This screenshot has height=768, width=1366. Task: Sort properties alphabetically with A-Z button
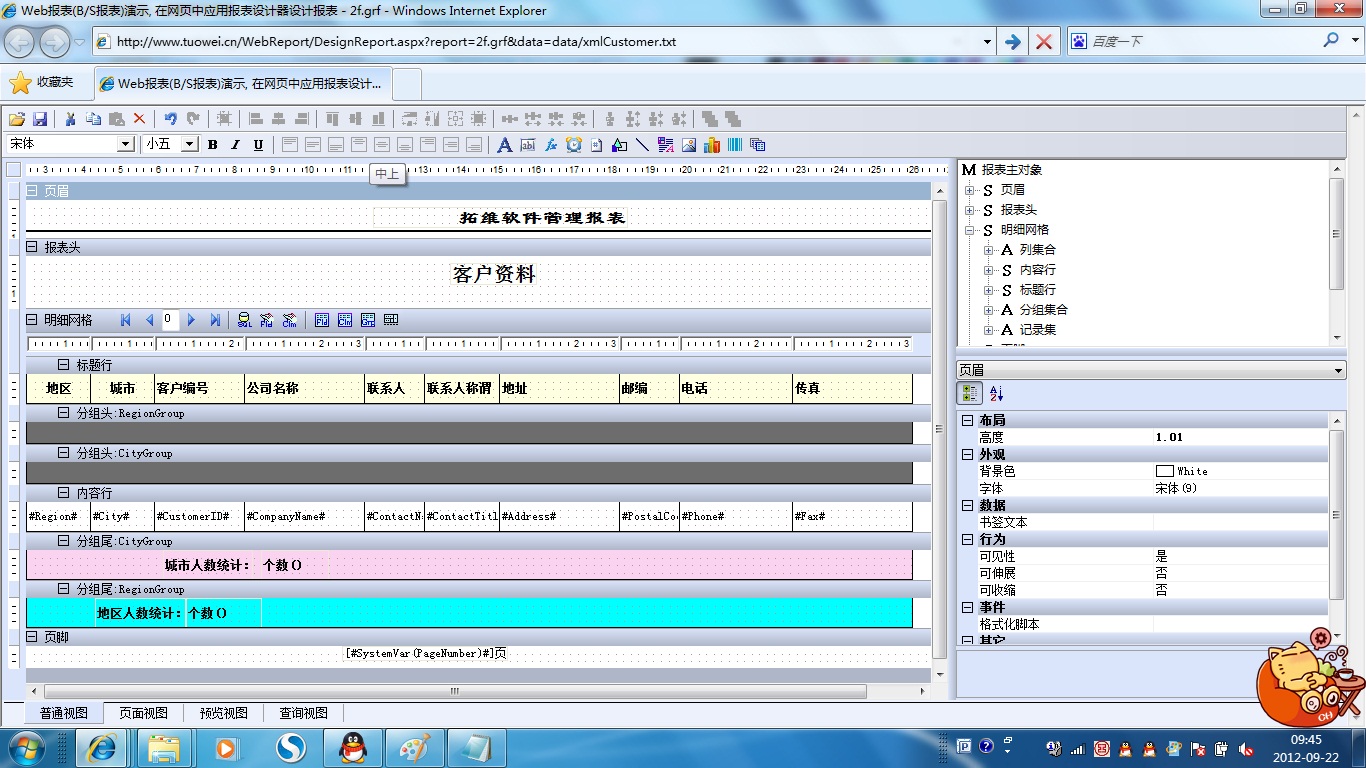(996, 394)
